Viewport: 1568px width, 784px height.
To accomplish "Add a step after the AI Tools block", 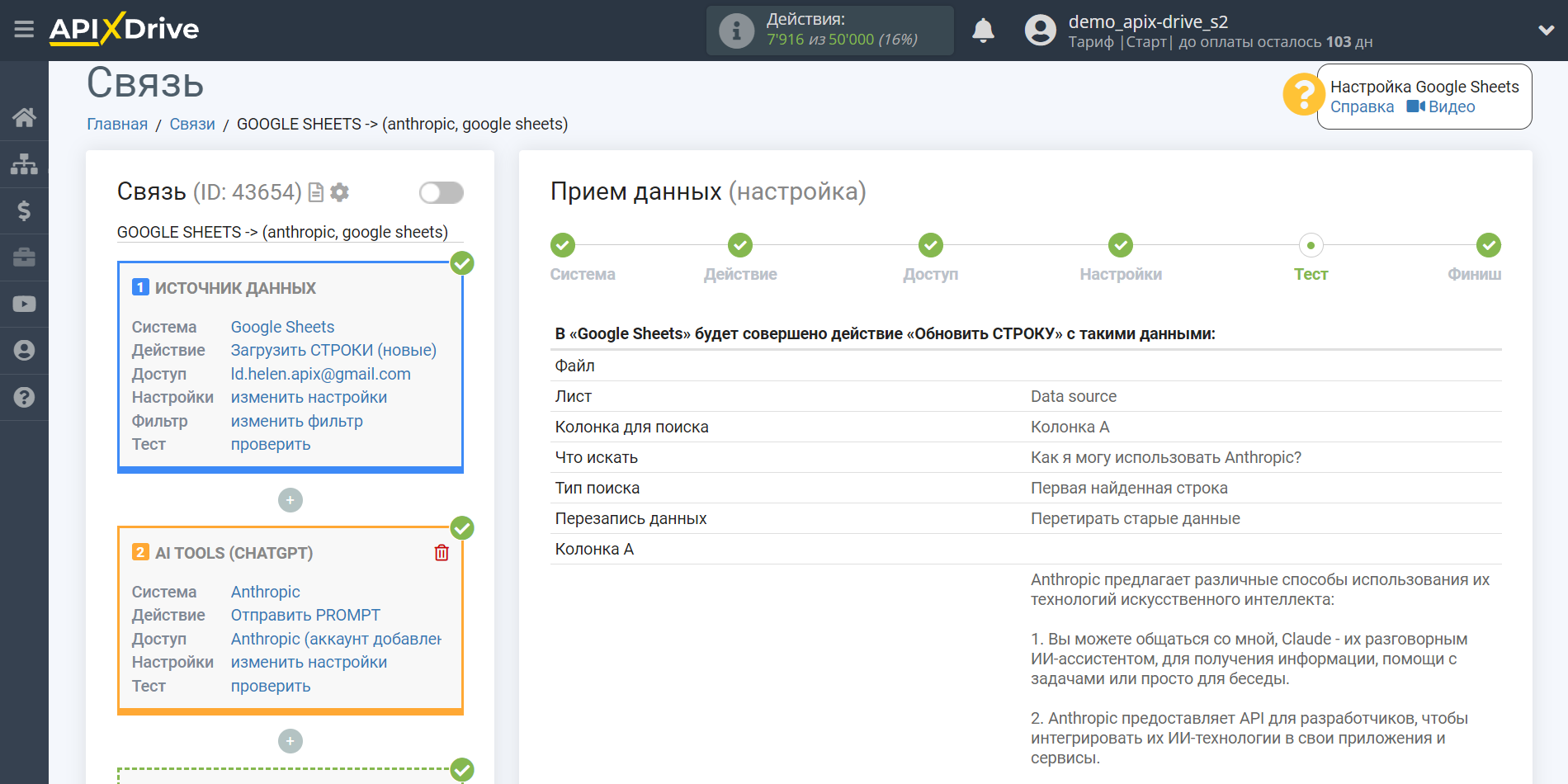I will tap(290, 741).
